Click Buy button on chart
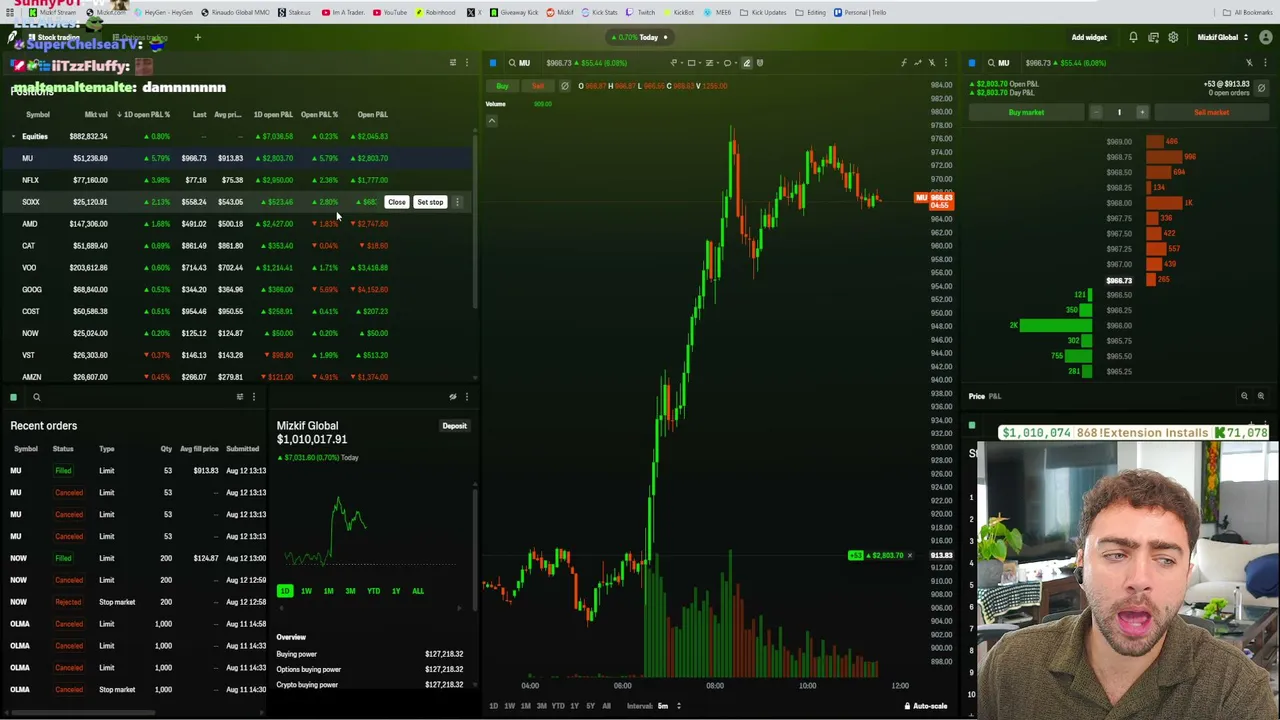Screen dimensions: 1280x720 [502, 86]
